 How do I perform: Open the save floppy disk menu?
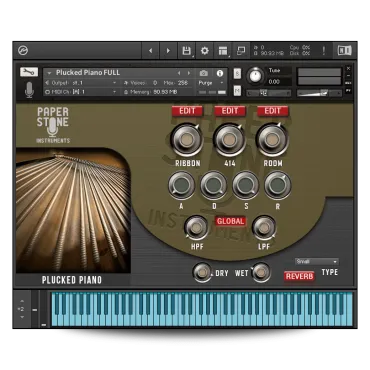[186, 51]
